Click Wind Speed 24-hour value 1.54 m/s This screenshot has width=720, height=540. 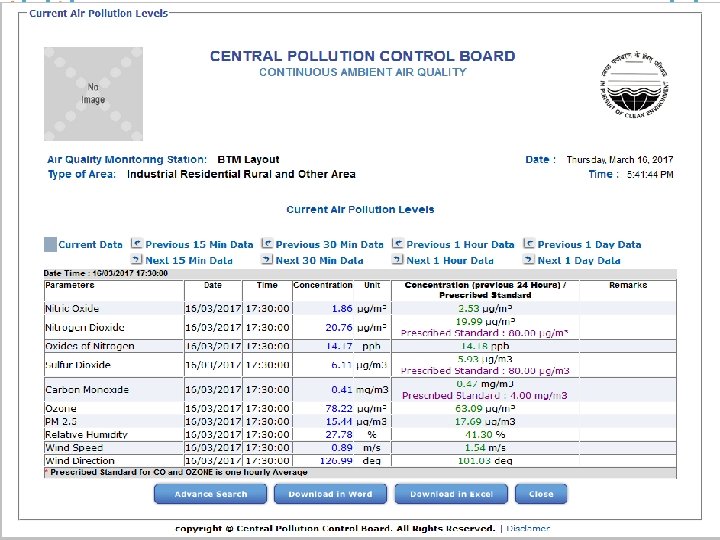(485, 448)
